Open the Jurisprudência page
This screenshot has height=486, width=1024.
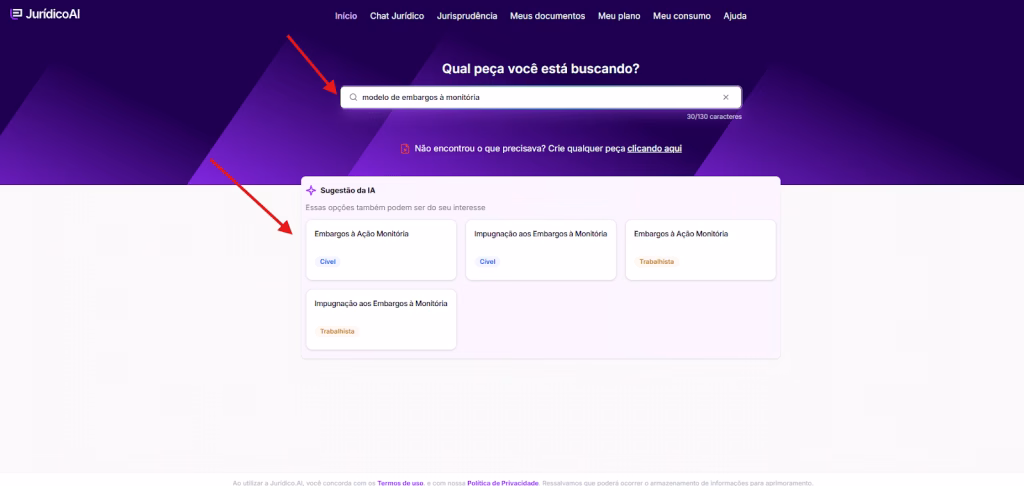click(467, 16)
